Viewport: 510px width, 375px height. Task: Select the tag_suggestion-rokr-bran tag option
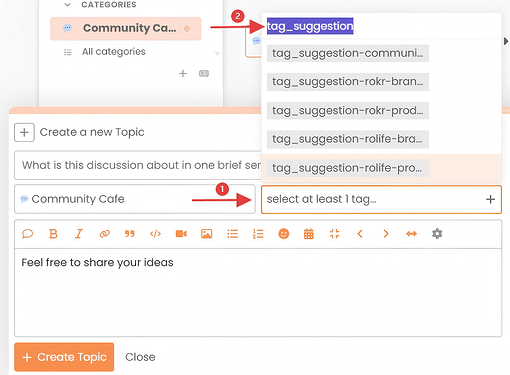click(348, 82)
